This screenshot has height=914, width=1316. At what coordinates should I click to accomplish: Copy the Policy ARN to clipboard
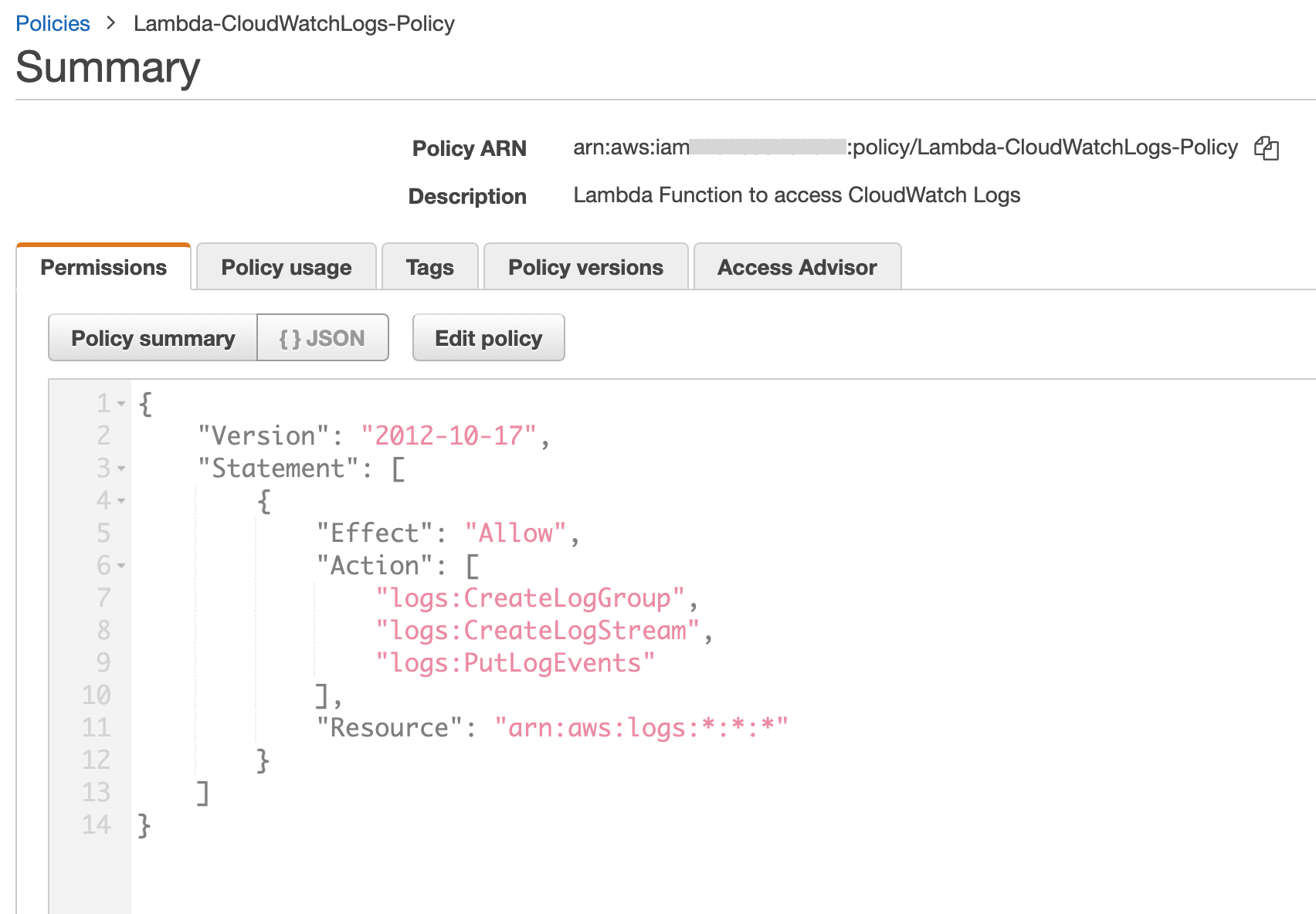click(x=1266, y=147)
